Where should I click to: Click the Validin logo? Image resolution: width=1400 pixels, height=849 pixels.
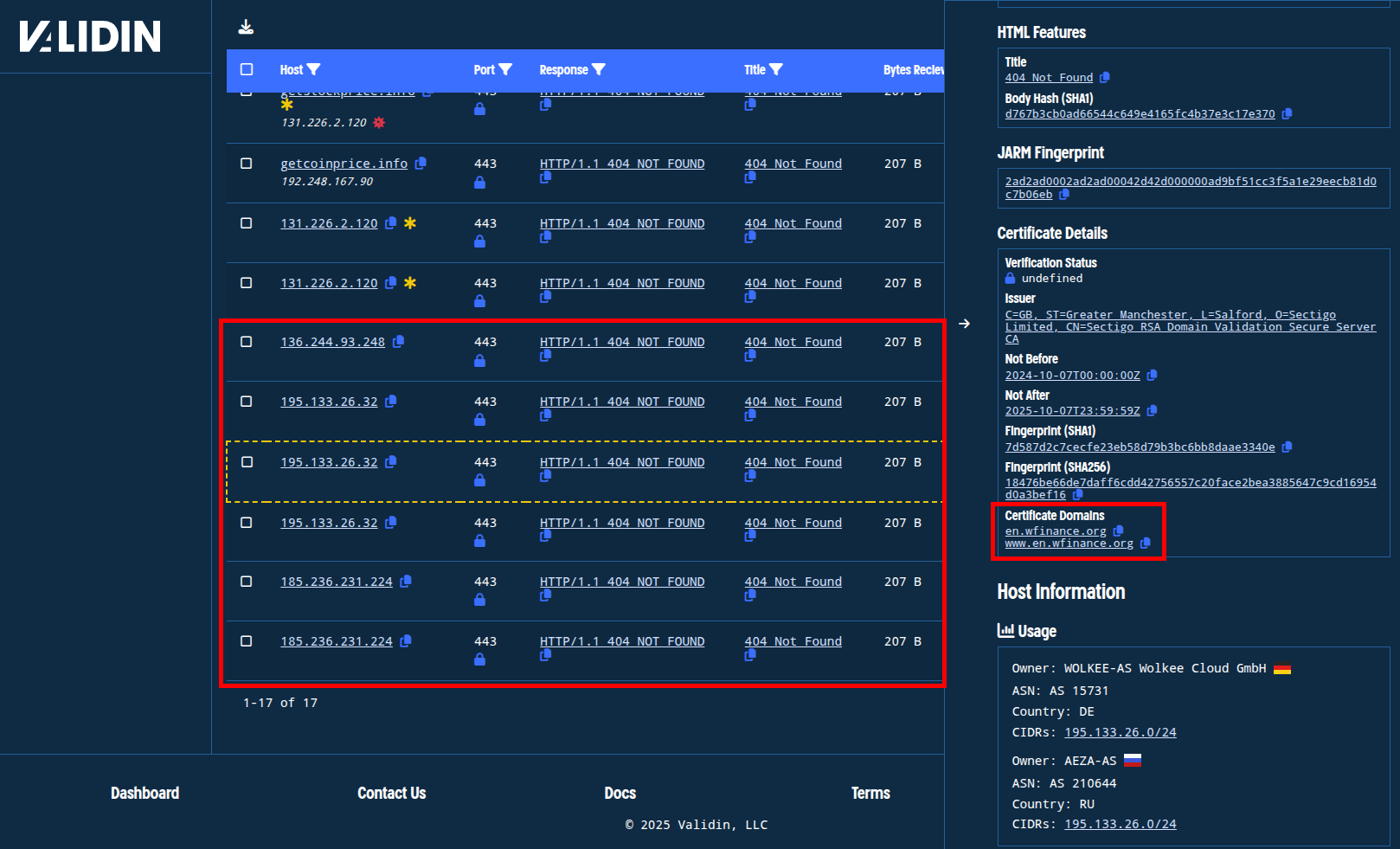(90, 36)
